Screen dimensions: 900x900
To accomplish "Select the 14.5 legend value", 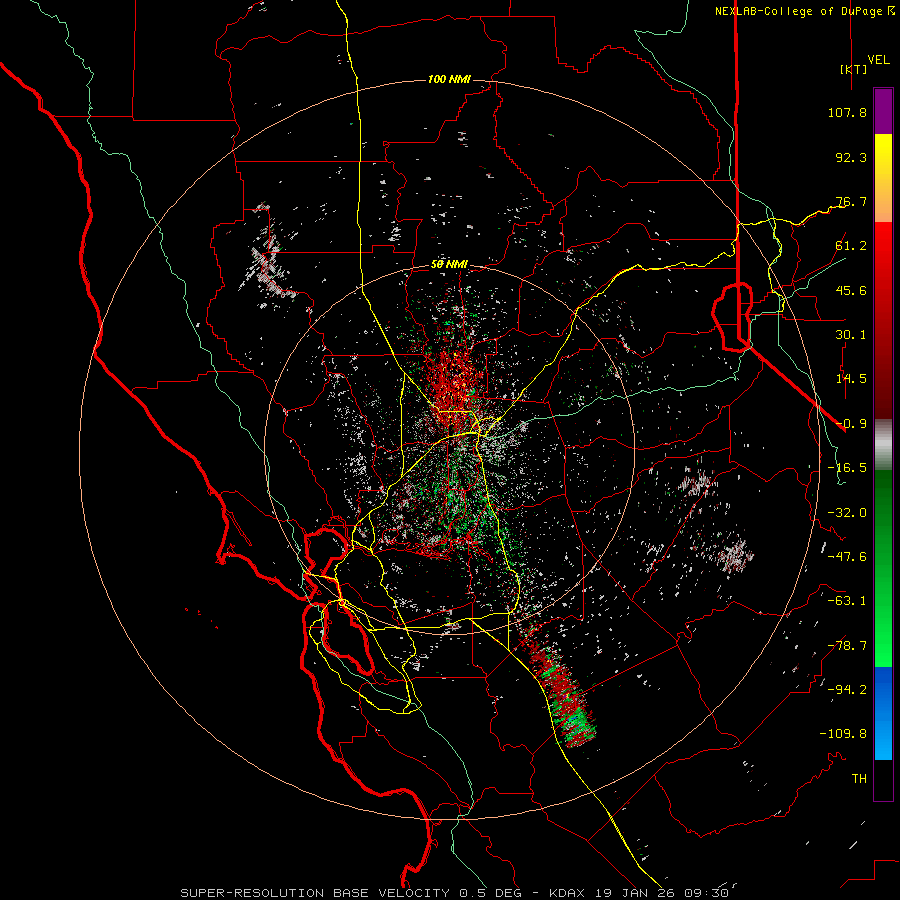I will click(851, 379).
